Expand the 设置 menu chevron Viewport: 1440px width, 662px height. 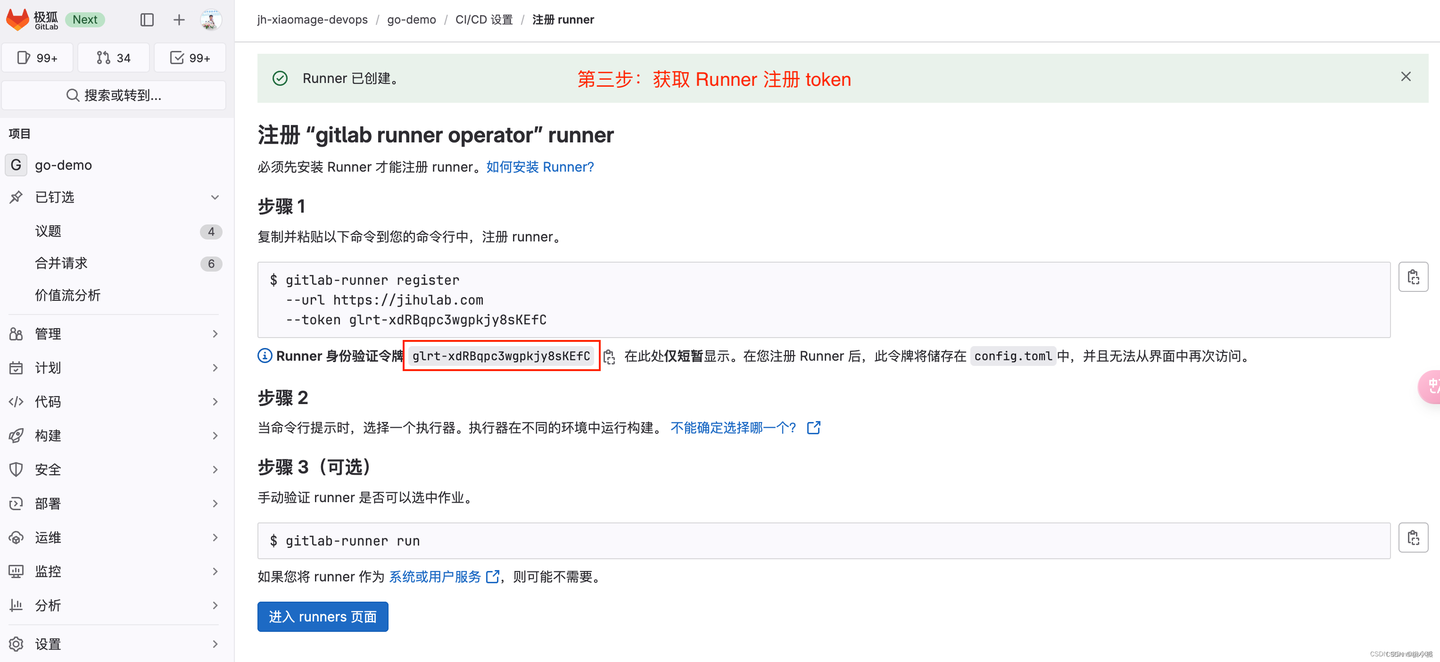tap(215, 644)
